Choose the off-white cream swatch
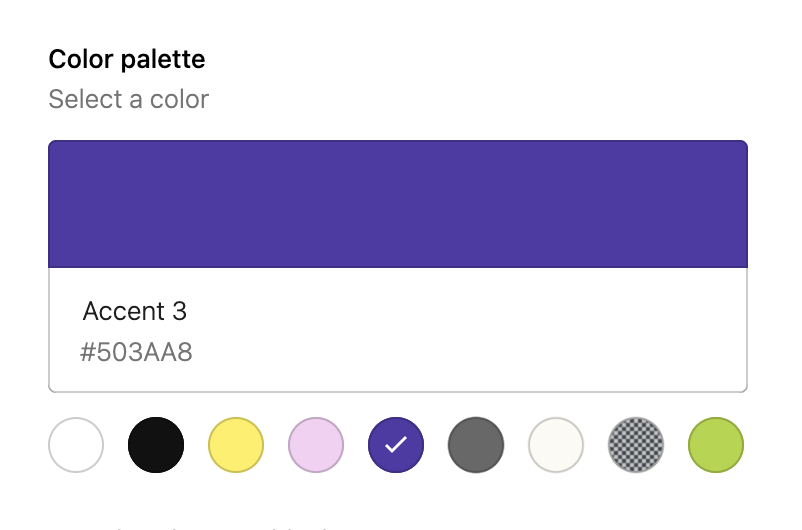802x530 pixels. (556, 445)
